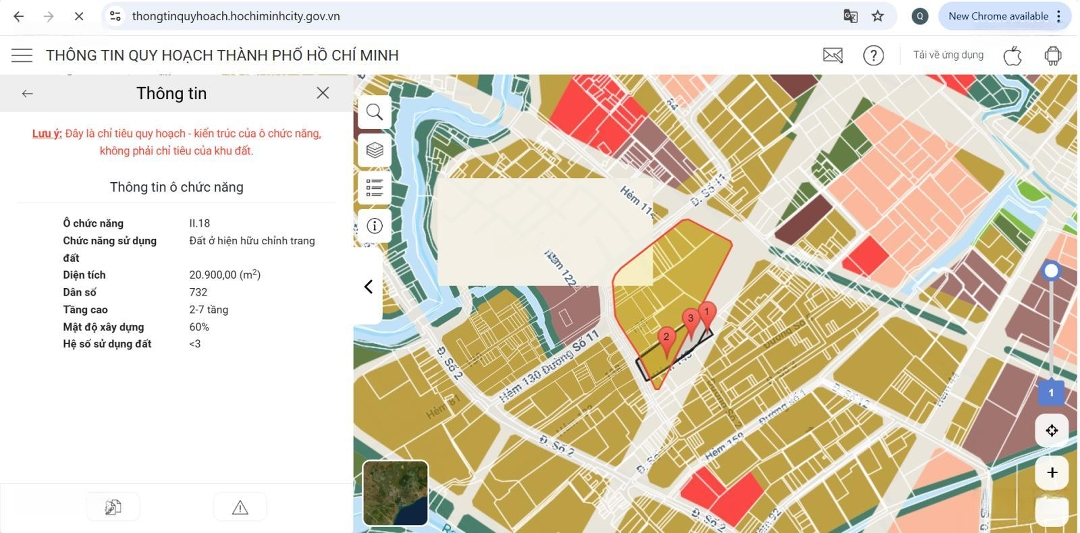
Task: Click the New Chrome available button
Action: (x=1003, y=16)
